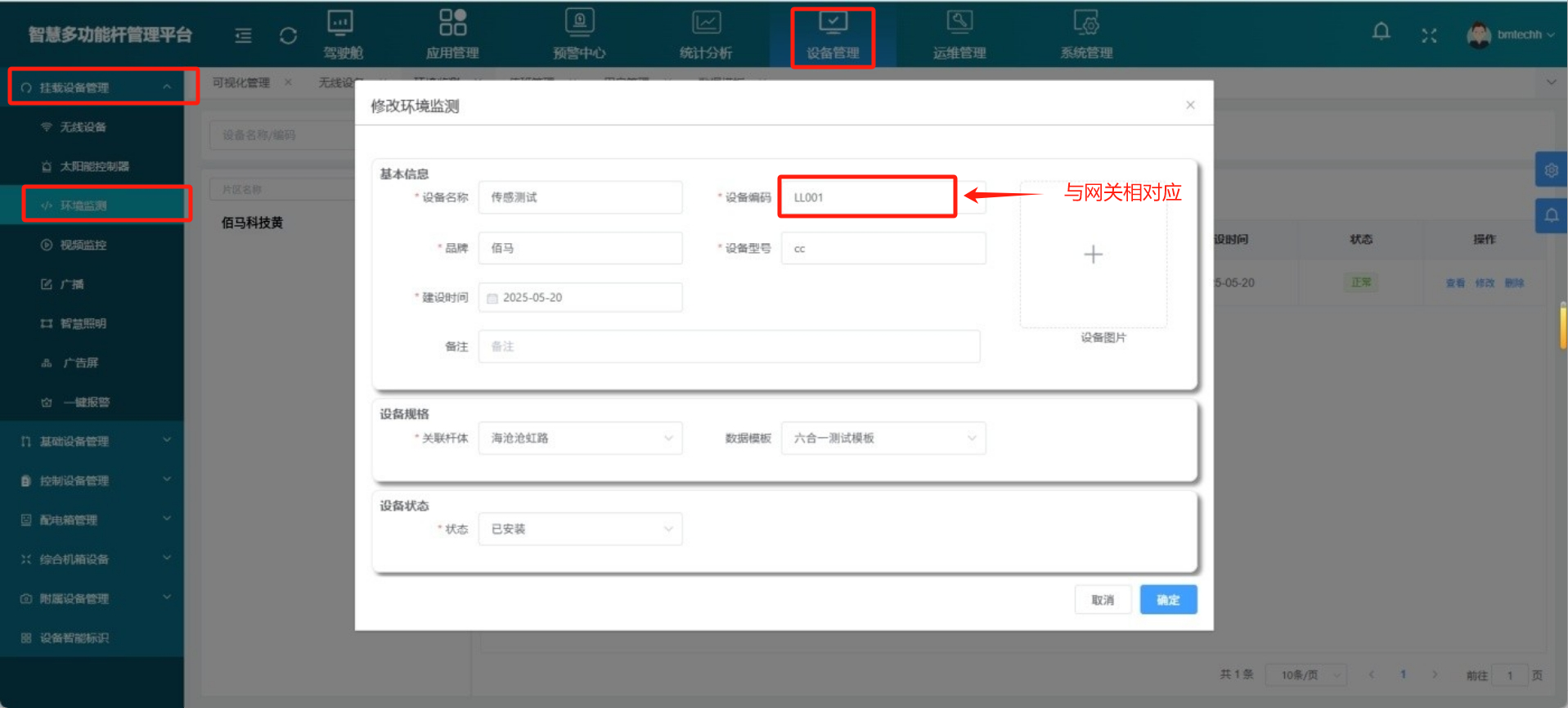Click the sidebar collapse menu icon
Screen dimensions: 1568x708
(243, 35)
